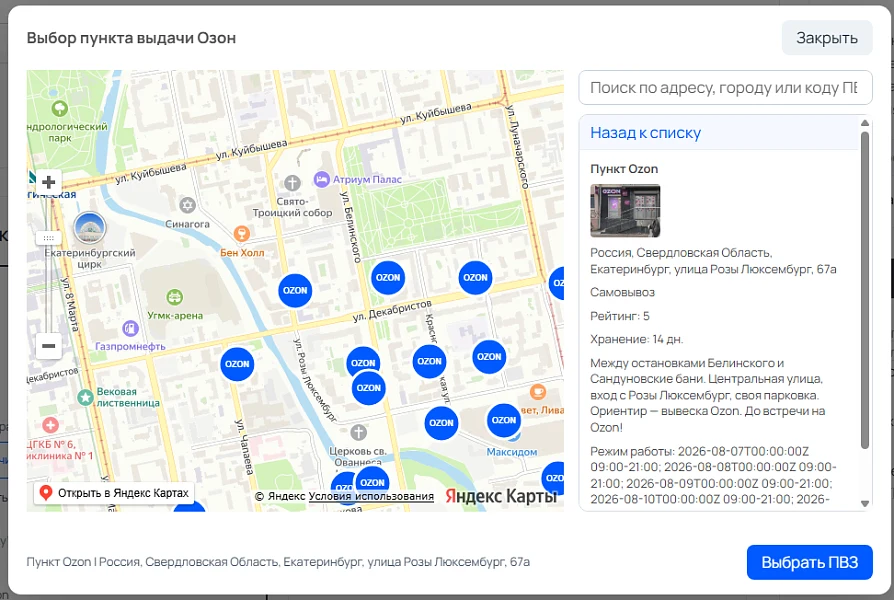Click the details panel scrollbar up arrow

865,123
